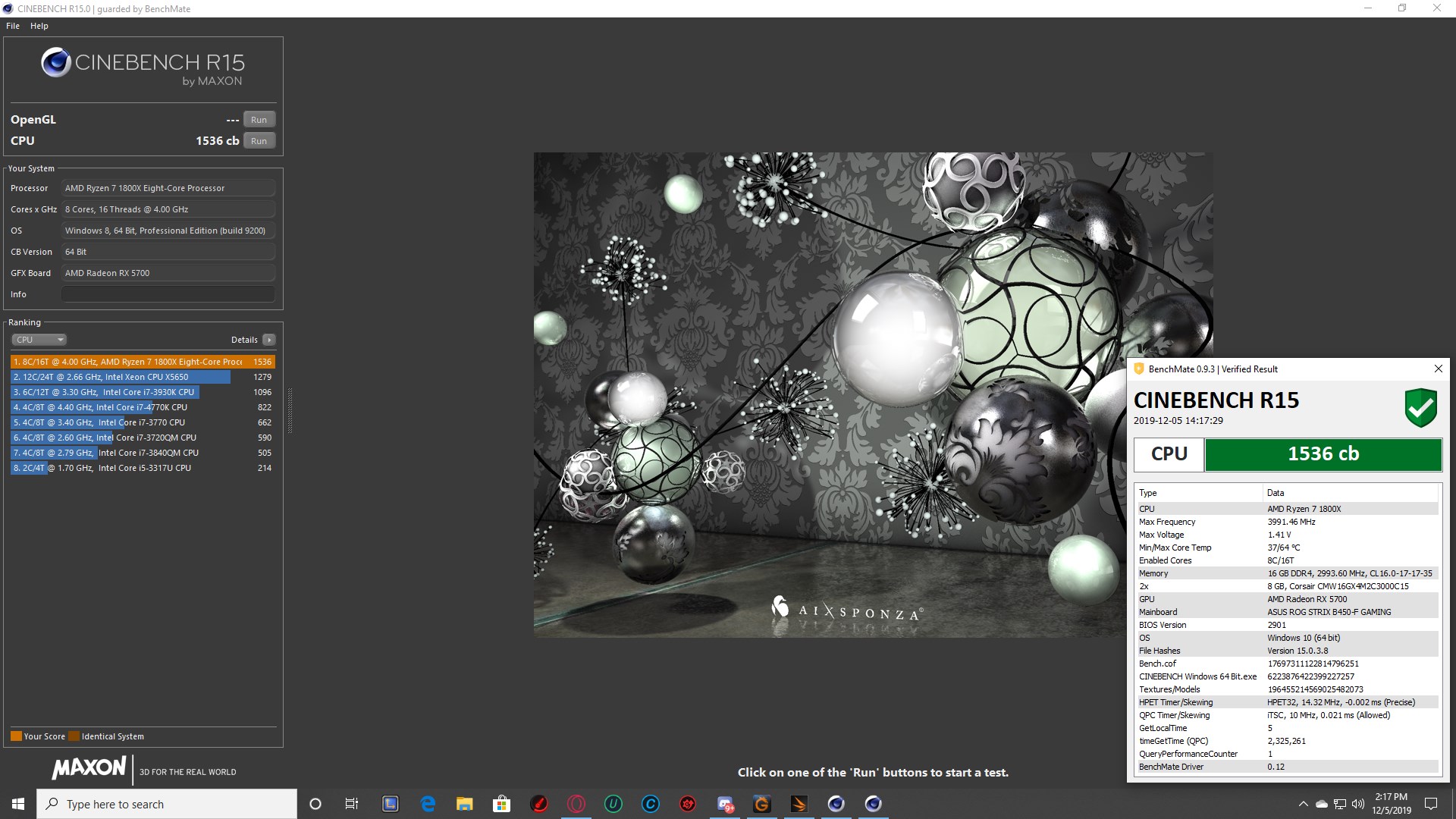1456x819 pixels.
Task: Select the HPET Timer/Skewing row
Action: (x=1287, y=702)
